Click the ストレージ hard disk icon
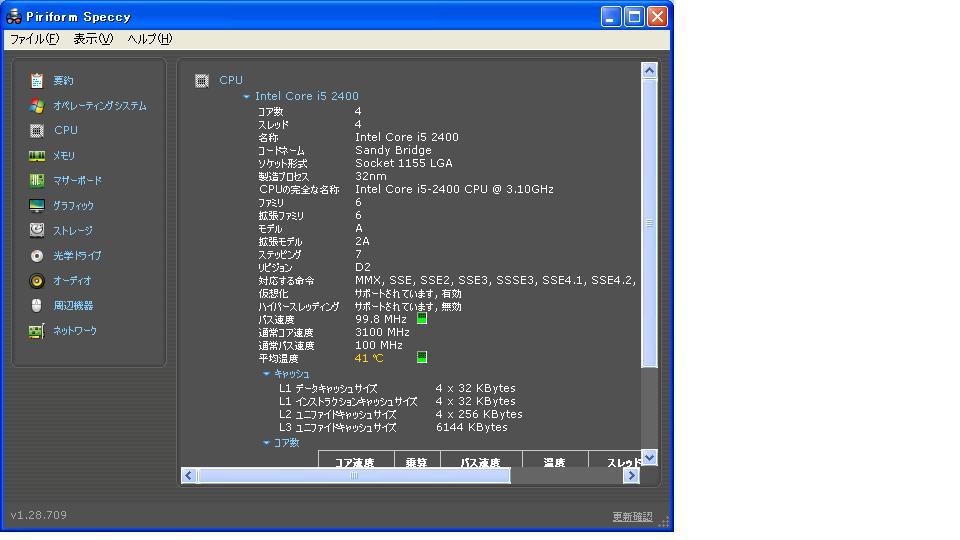The height and width of the screenshot is (540, 960). (x=37, y=230)
